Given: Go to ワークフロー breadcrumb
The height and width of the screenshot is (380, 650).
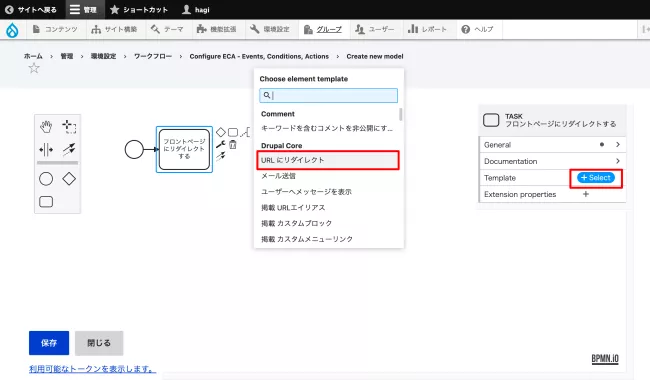Looking at the screenshot, I should pyautogui.click(x=153, y=56).
